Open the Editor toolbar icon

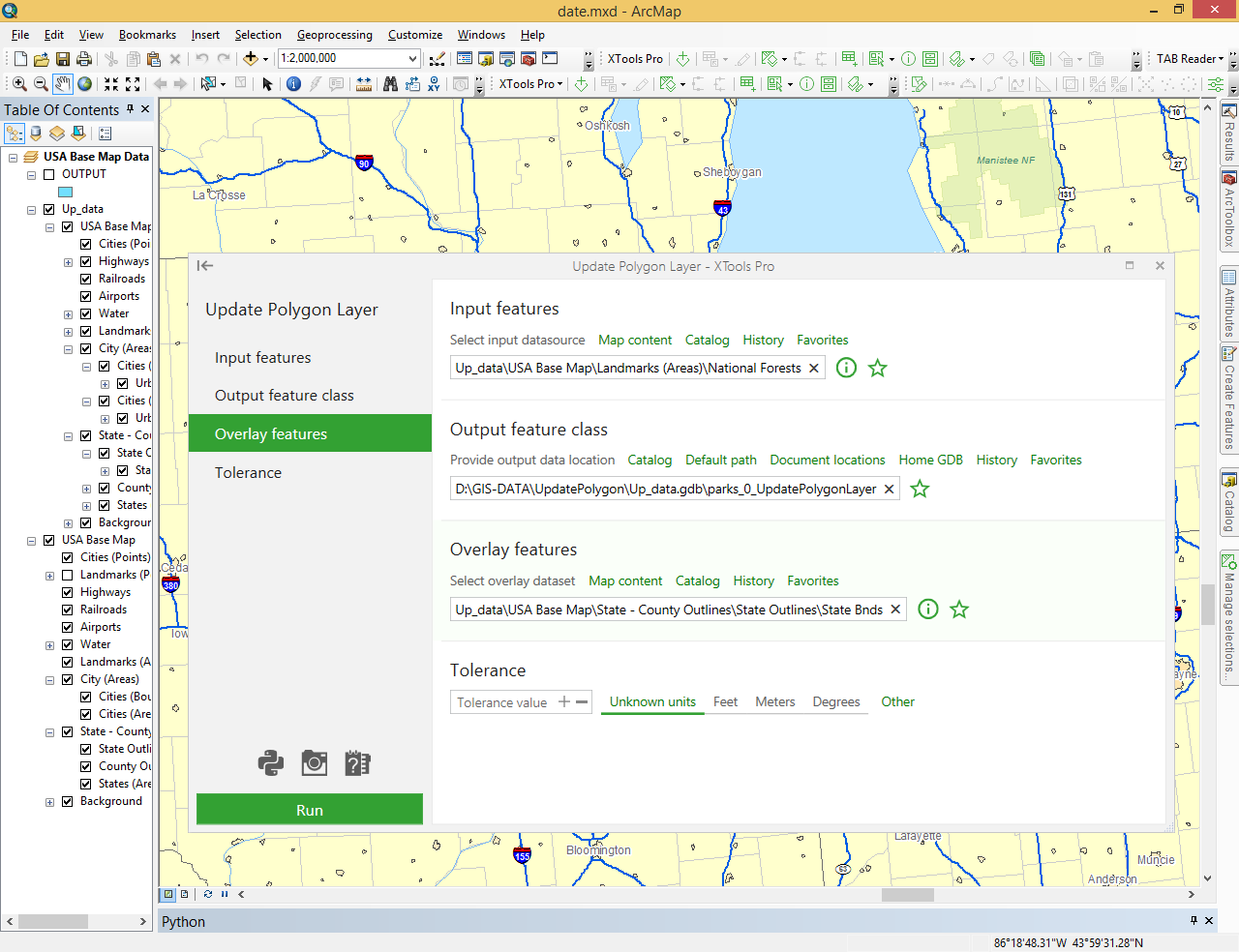438,59
